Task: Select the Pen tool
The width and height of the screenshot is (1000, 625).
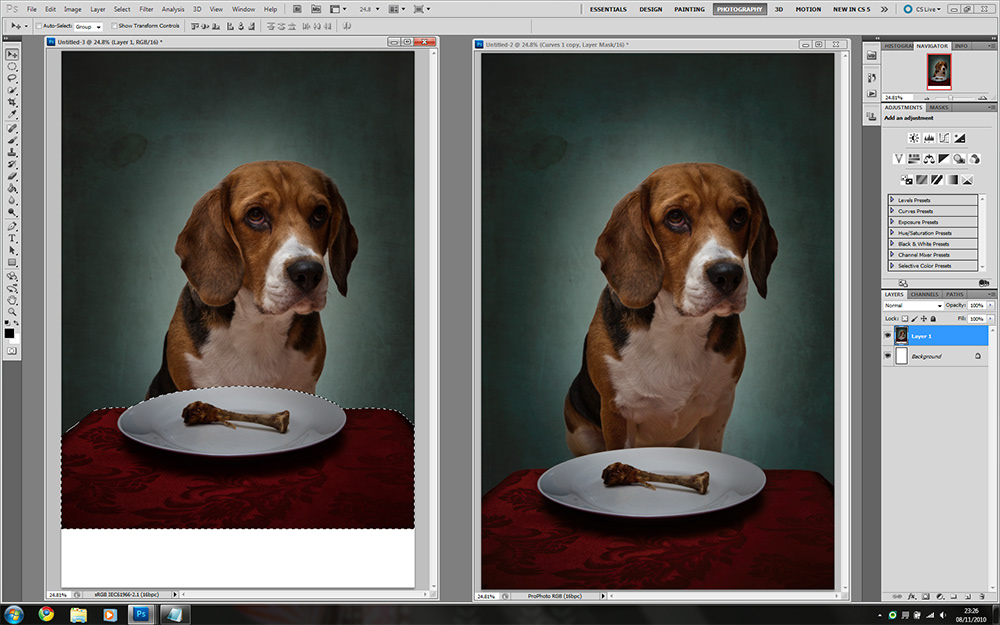Action: pyautogui.click(x=11, y=226)
